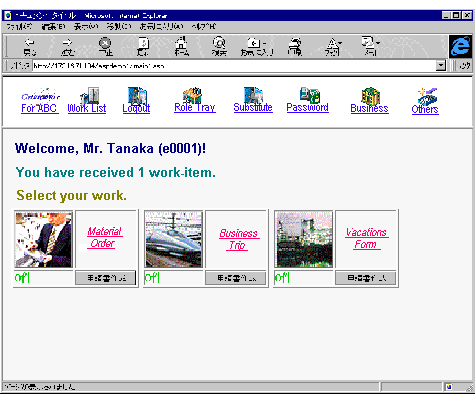
Task: Click the 'Select your work.' text
Action: click(x=71, y=195)
